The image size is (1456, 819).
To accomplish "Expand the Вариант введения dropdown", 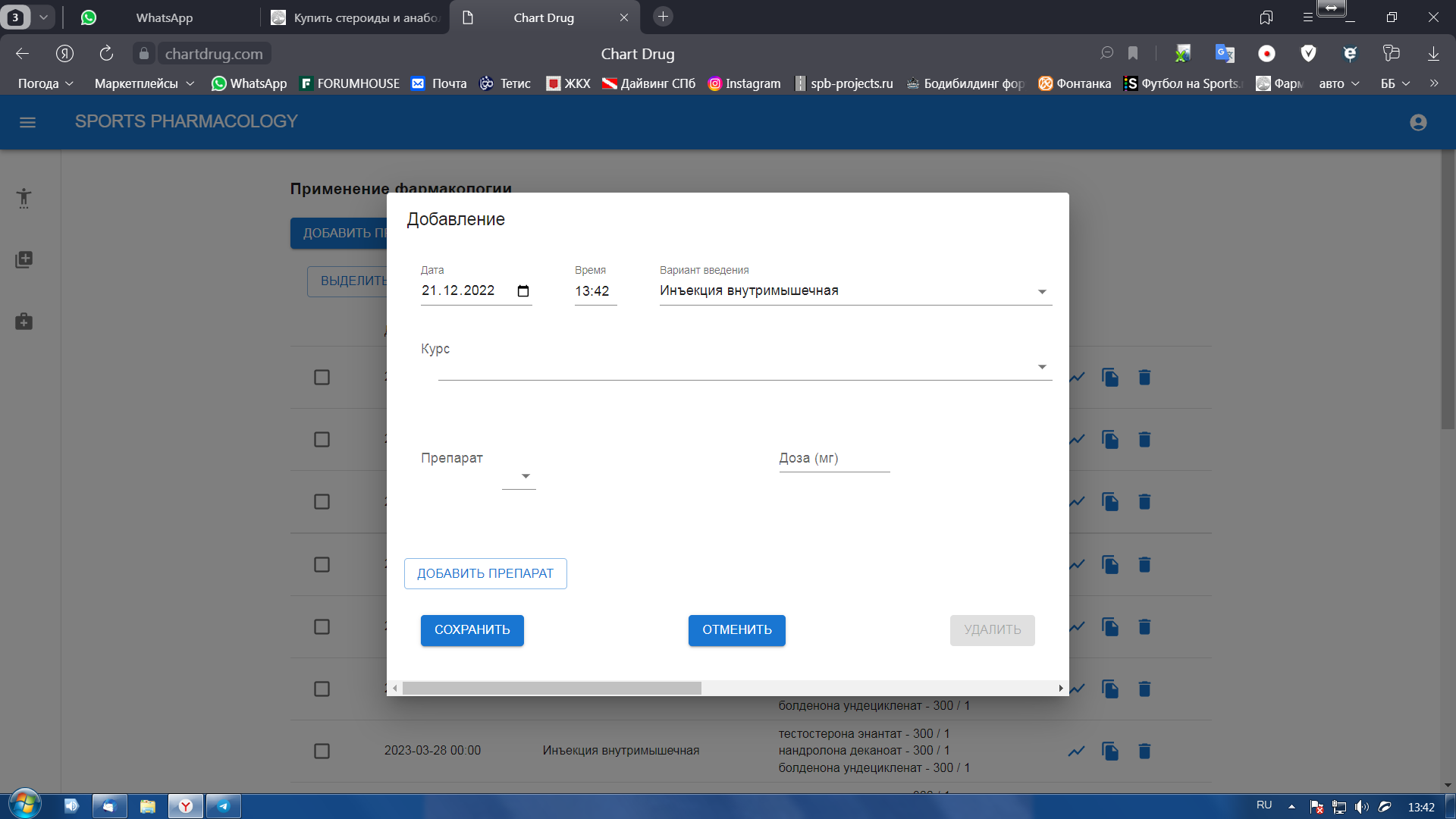I will [1042, 292].
